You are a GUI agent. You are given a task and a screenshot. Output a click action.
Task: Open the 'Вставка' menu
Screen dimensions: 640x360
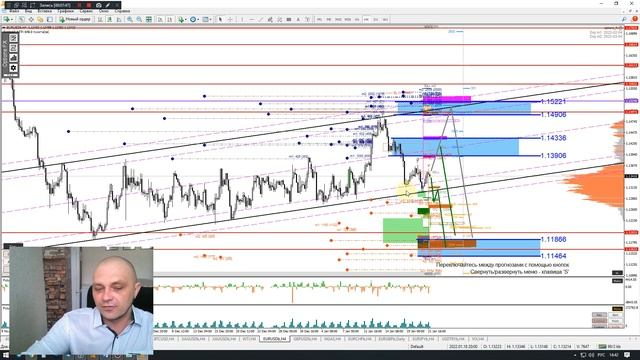click(45, 11)
